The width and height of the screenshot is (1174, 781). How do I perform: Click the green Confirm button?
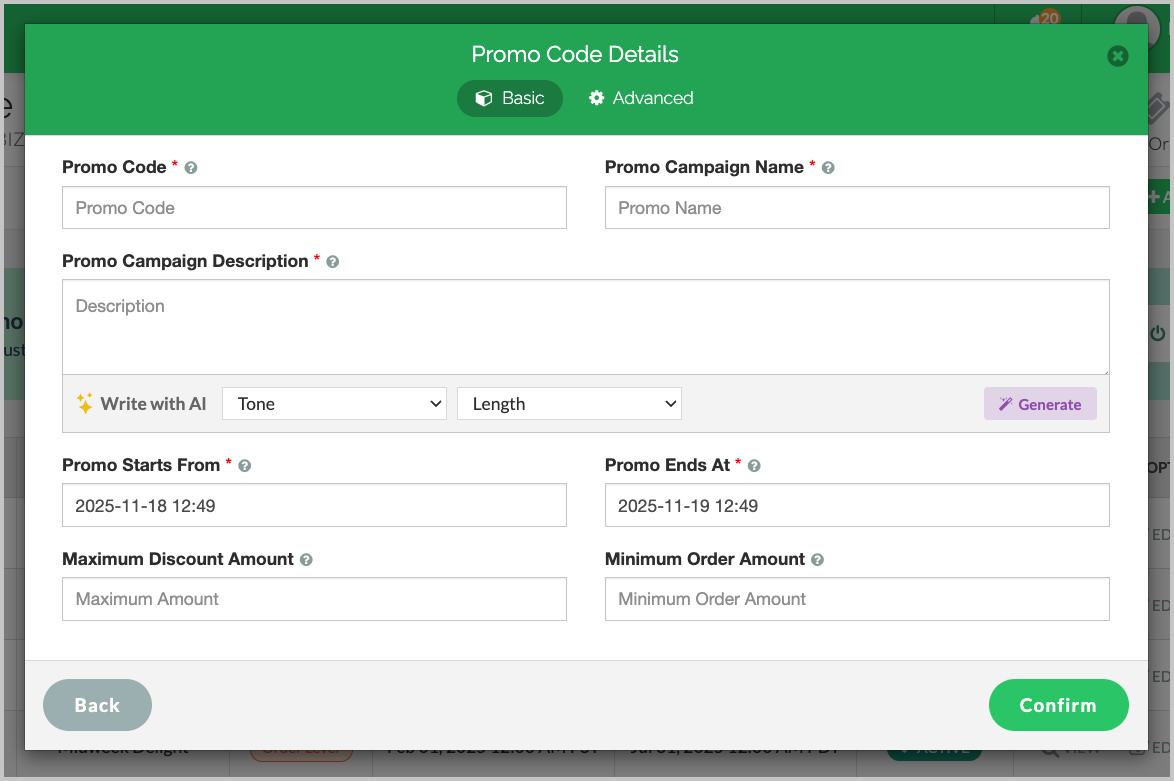(x=1058, y=705)
